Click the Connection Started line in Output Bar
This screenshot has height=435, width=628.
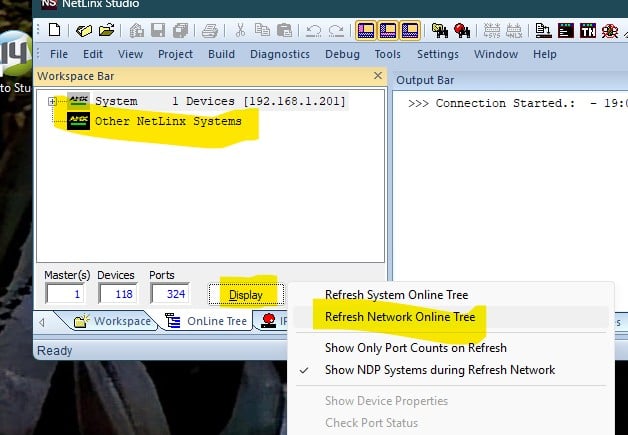tap(517, 103)
